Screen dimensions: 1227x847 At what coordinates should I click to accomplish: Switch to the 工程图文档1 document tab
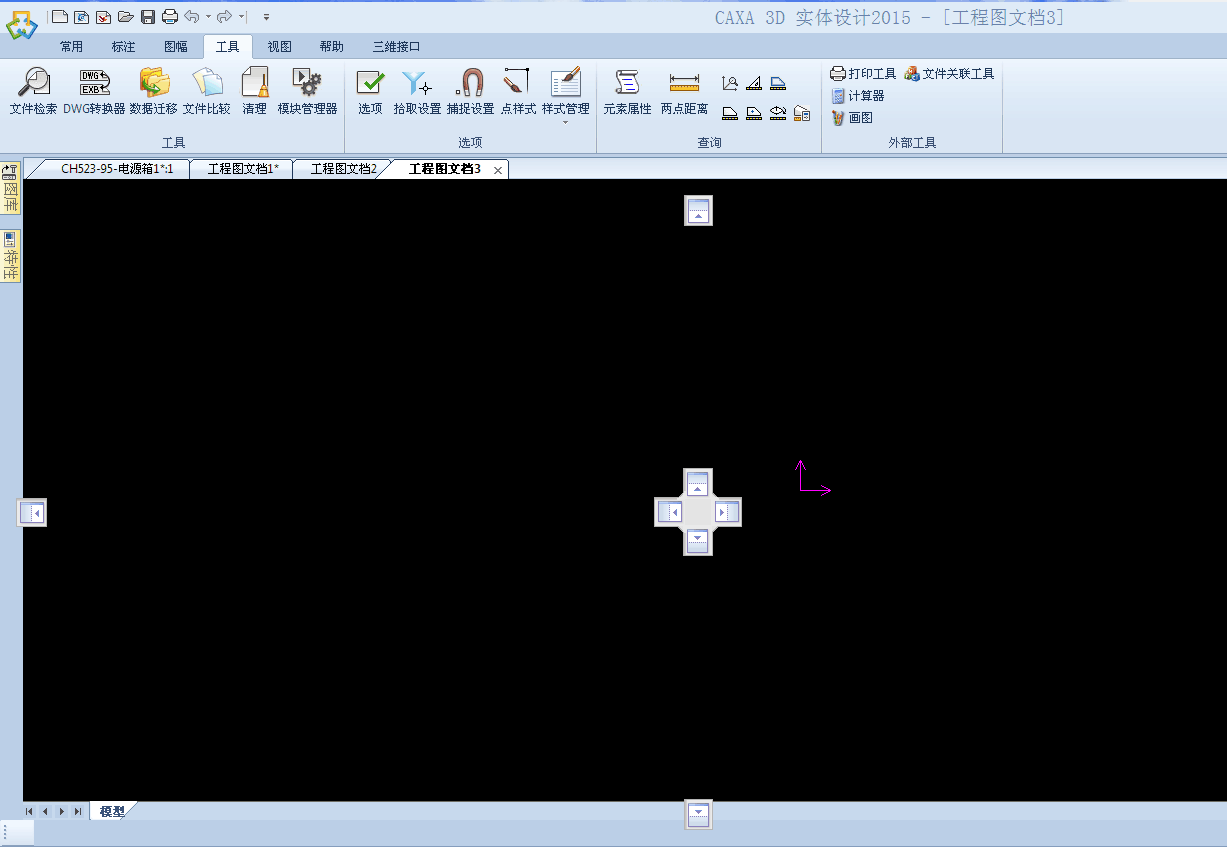242,169
